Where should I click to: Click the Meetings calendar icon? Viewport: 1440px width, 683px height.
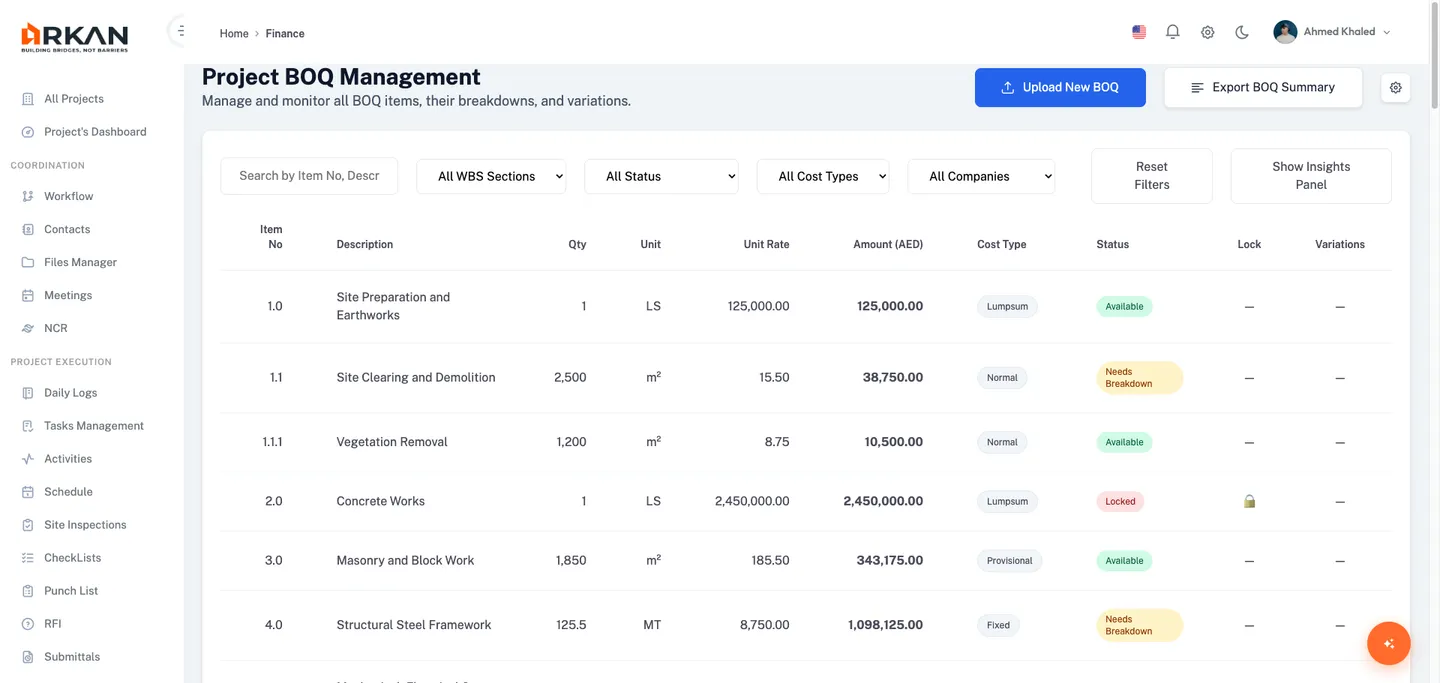point(27,294)
